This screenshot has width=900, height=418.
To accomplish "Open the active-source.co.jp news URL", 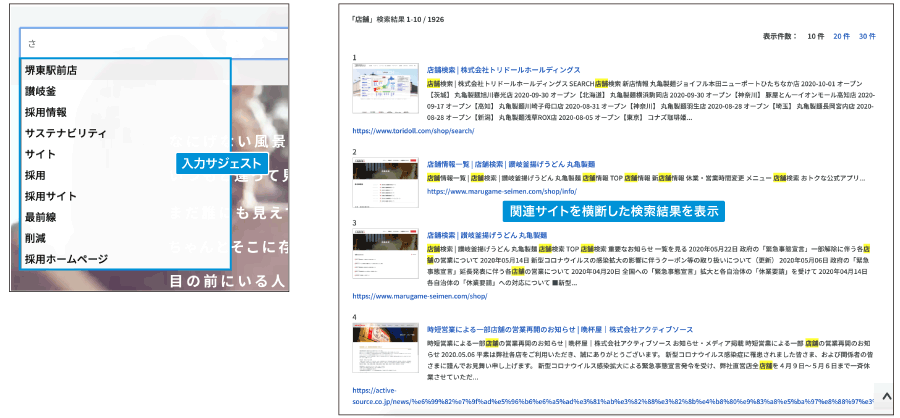I will point(613,396).
